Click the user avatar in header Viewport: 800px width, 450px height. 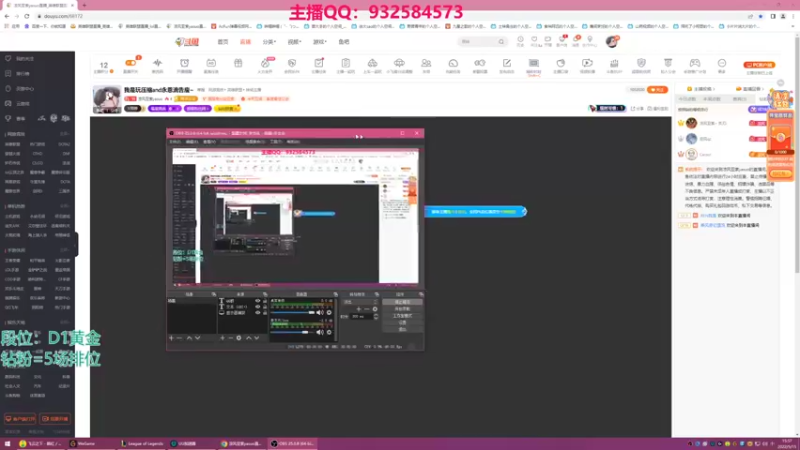(612, 41)
